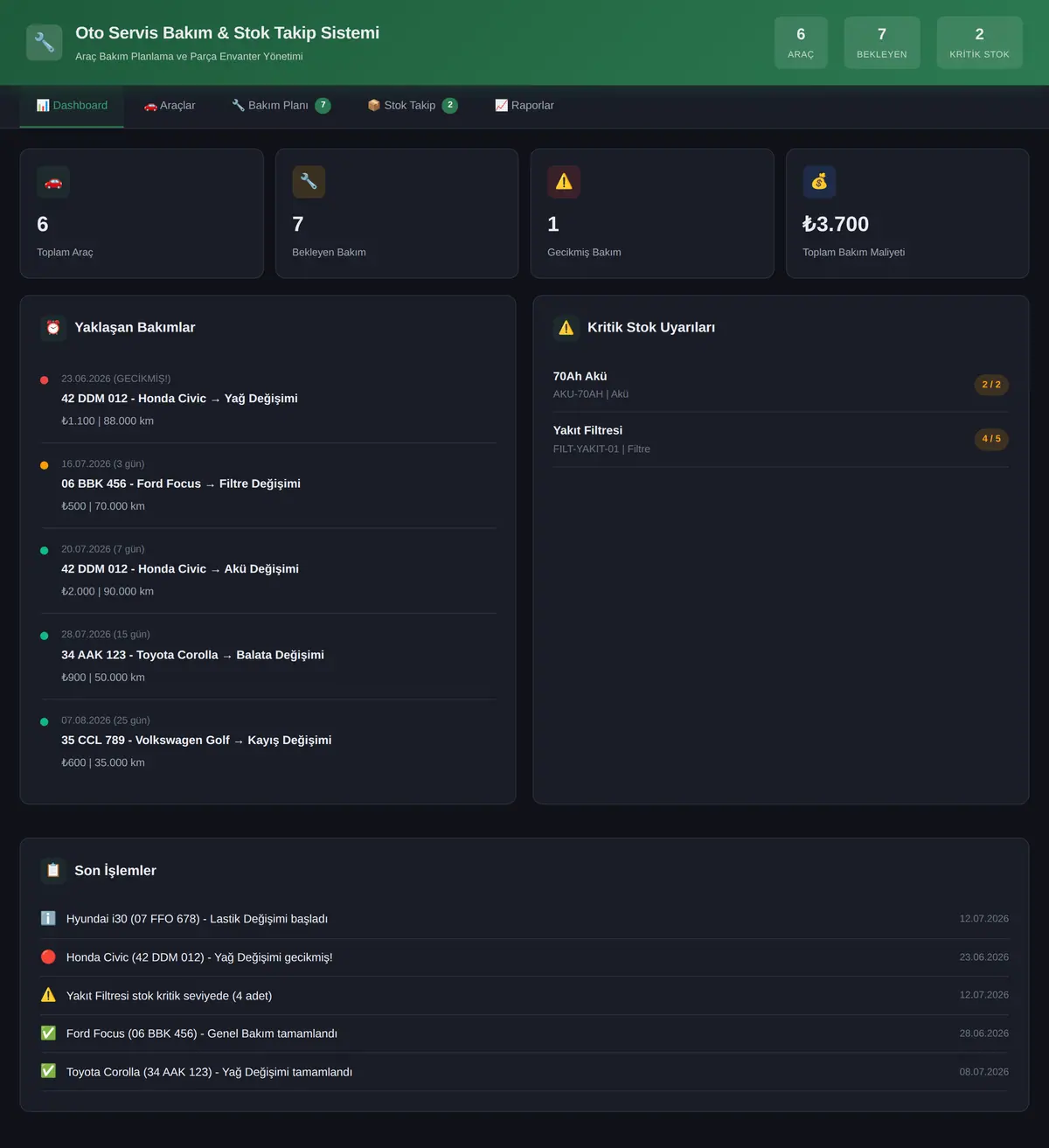Select '06 BBK 456 - Ford Focus → Filtre Değişimi'

(181, 484)
